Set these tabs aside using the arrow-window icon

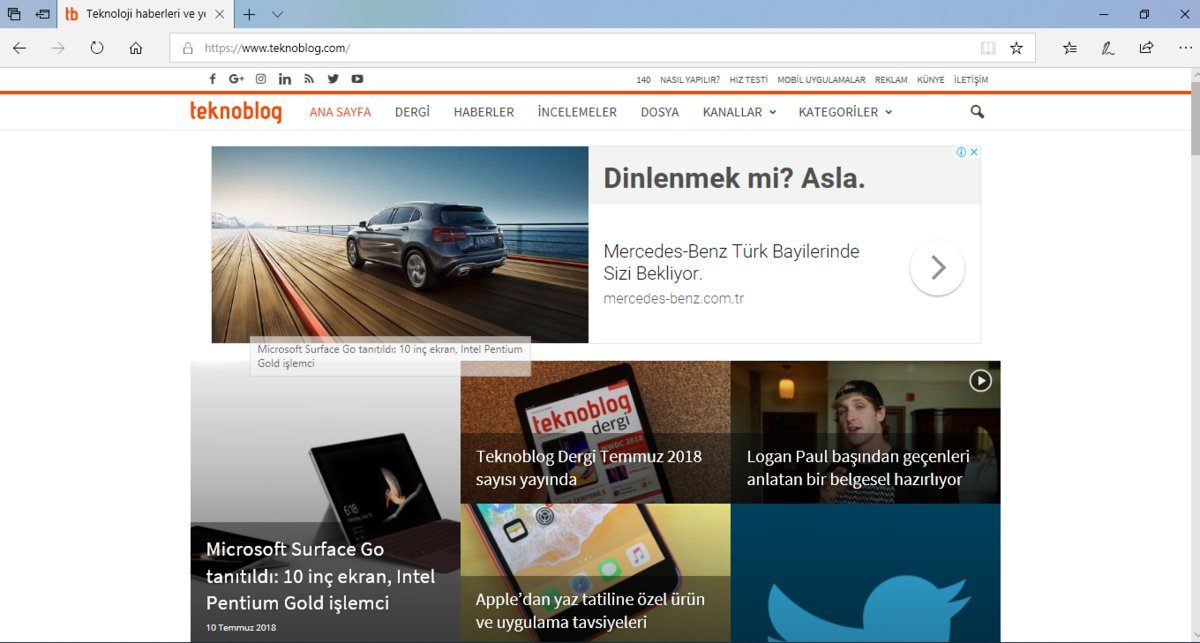click(x=43, y=15)
